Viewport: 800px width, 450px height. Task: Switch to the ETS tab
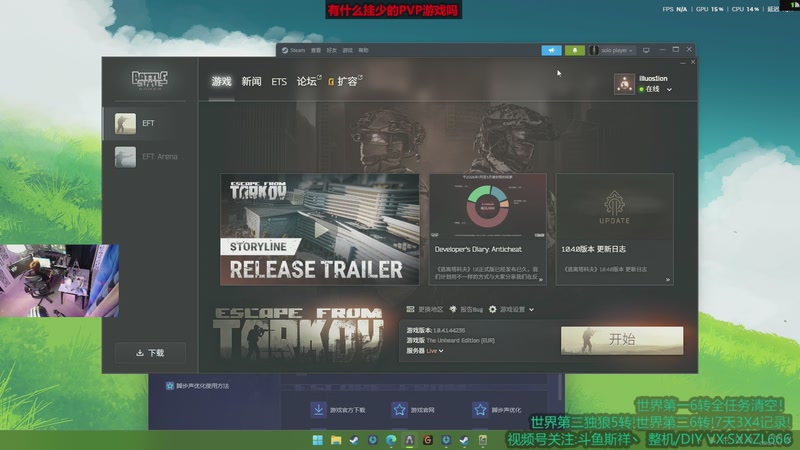tap(279, 82)
